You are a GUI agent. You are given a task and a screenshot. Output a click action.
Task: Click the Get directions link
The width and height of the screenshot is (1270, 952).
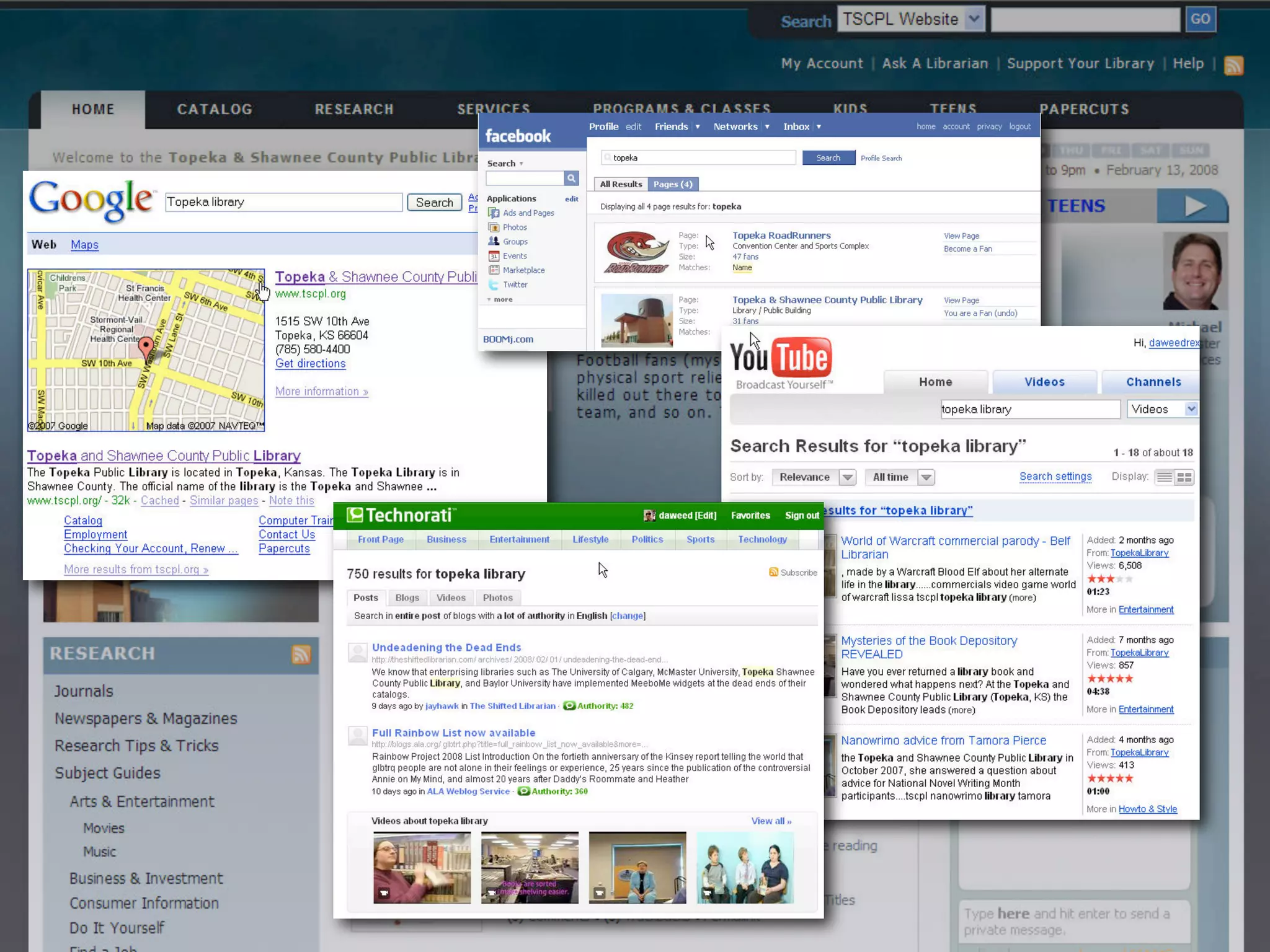click(310, 364)
